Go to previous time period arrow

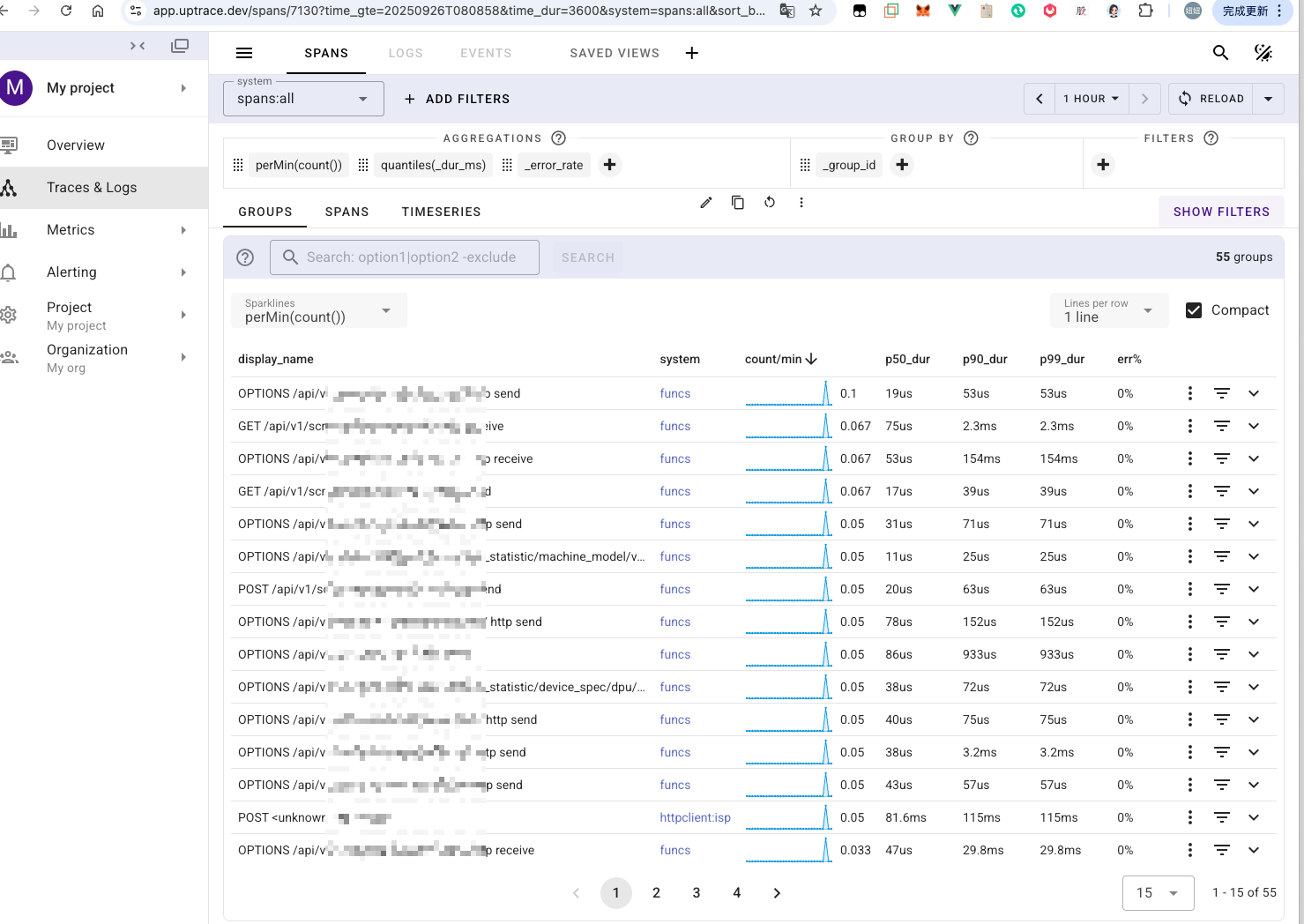point(1039,99)
